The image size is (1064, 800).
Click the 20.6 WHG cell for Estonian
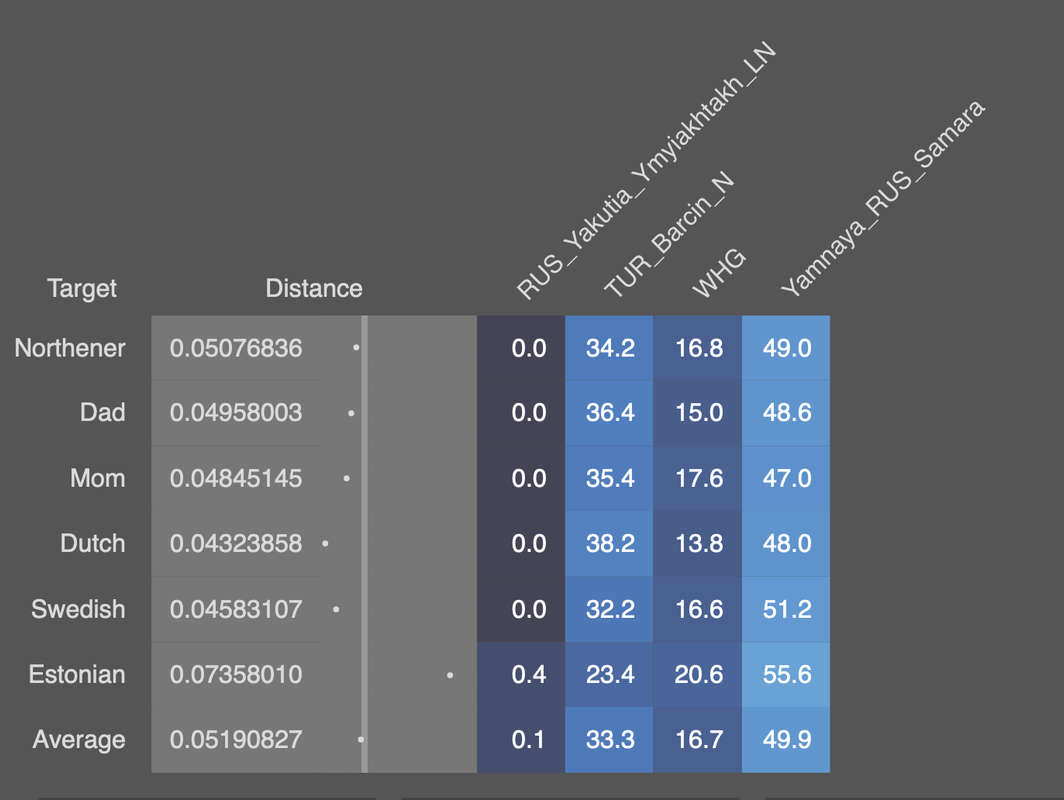[x=698, y=674]
